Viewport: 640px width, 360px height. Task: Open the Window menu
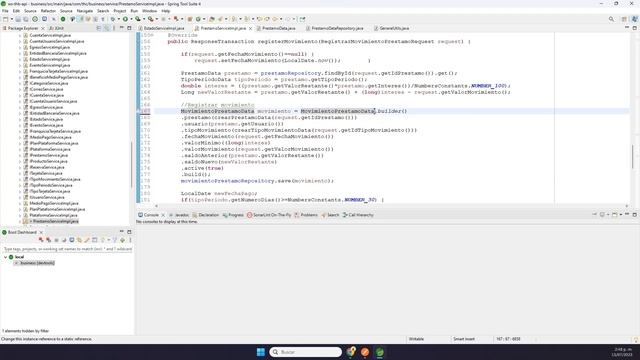149,11
